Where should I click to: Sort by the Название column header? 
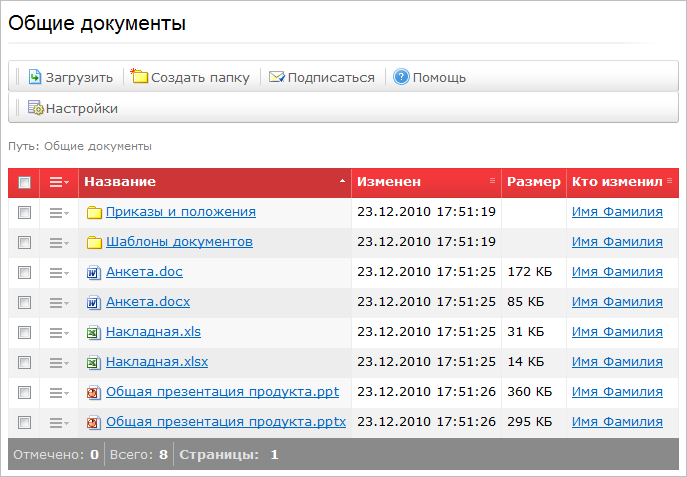(x=120, y=182)
